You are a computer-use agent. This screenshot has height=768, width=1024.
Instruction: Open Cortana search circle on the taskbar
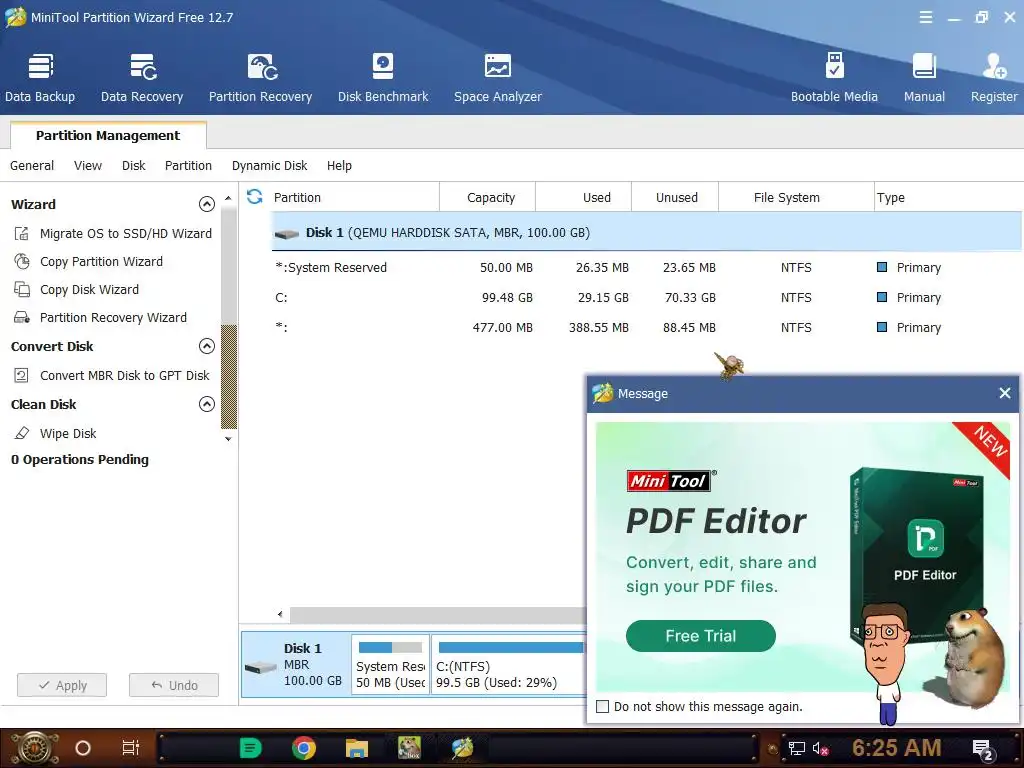point(83,748)
